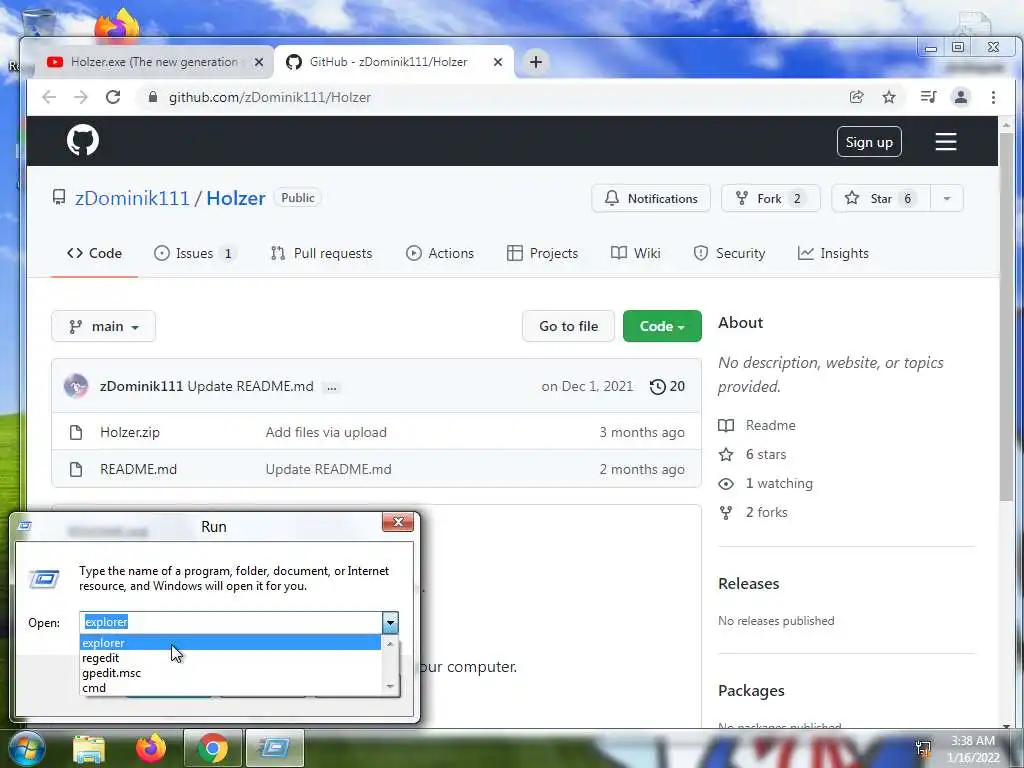Open a new browser tab
Viewport: 1024px width, 768px height.
[536, 62]
